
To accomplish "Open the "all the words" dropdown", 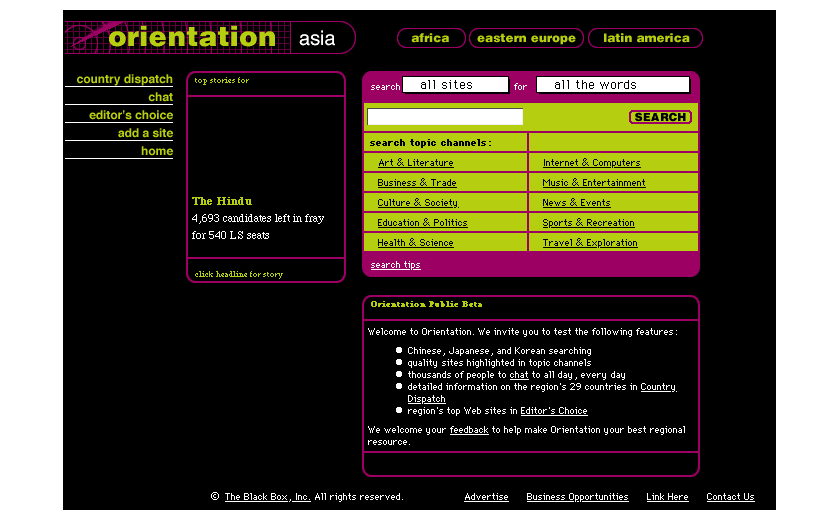I will pyautogui.click(x=612, y=85).
